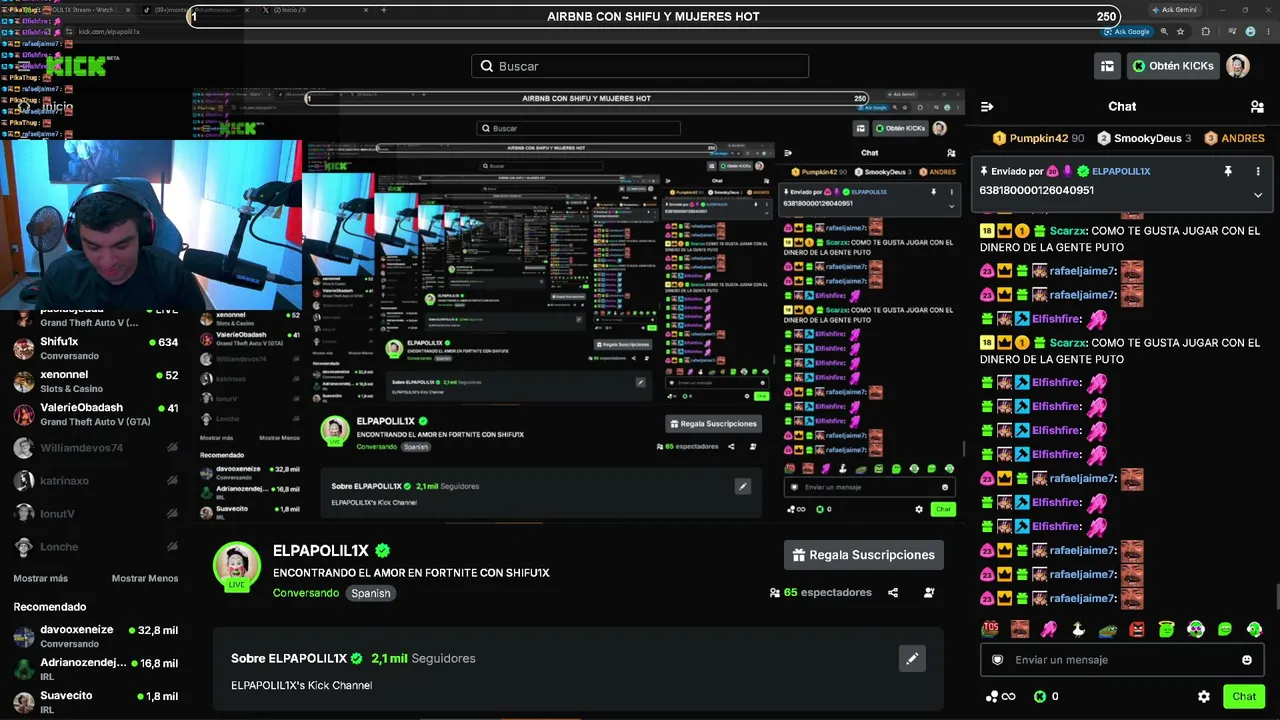Open Shifu1x channel in sidebar
The height and width of the screenshot is (720, 1280).
[96, 348]
